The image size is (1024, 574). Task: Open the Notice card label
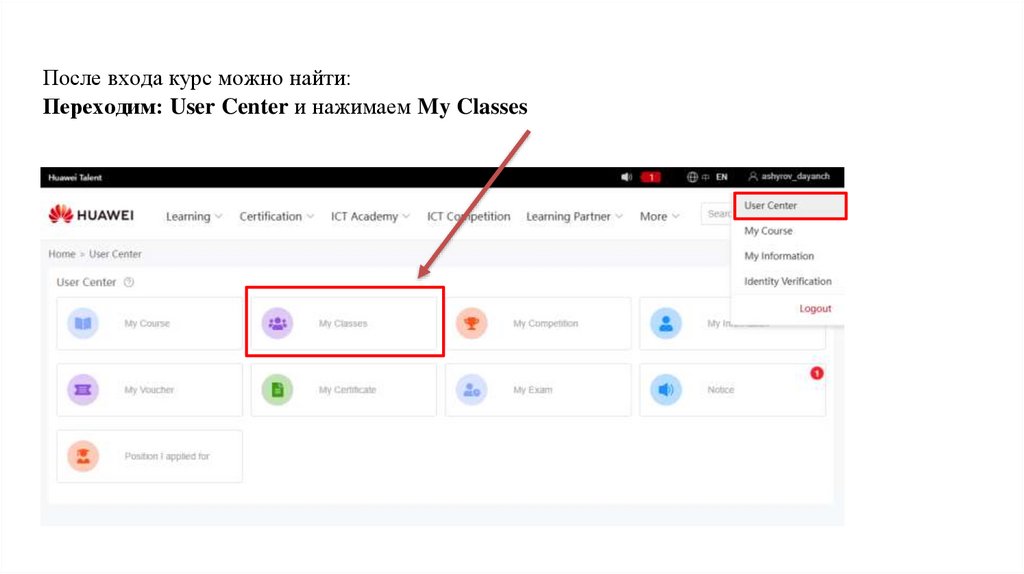[720, 390]
